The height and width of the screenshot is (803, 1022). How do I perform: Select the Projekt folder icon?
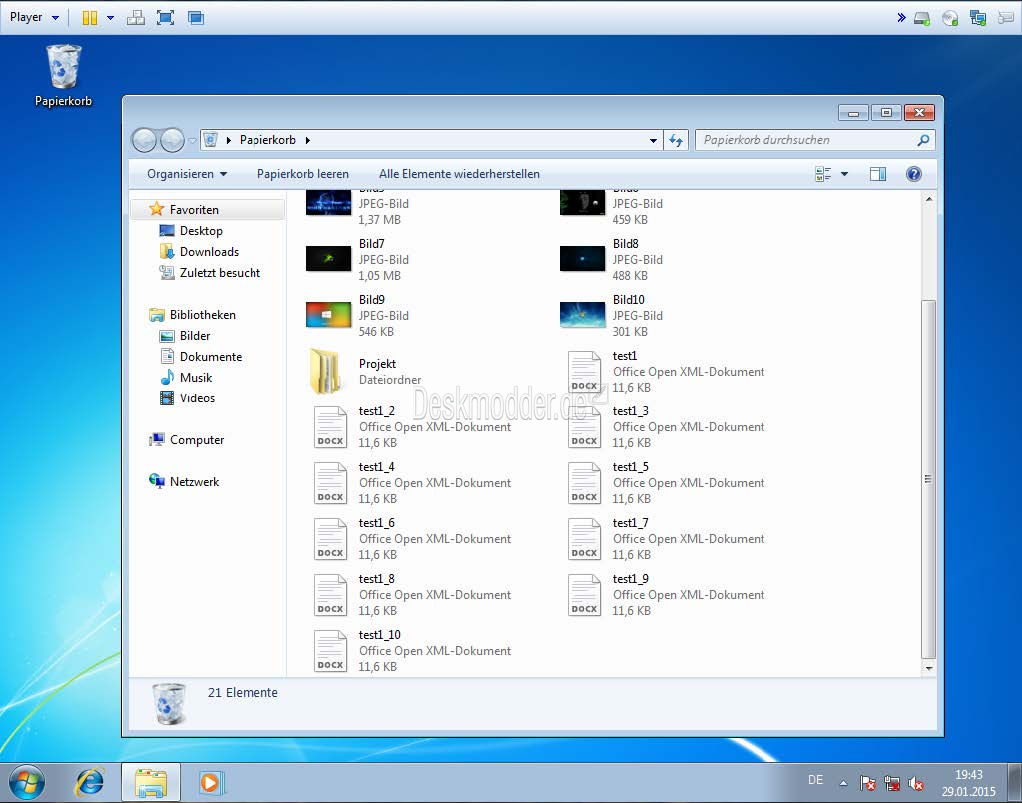point(325,372)
